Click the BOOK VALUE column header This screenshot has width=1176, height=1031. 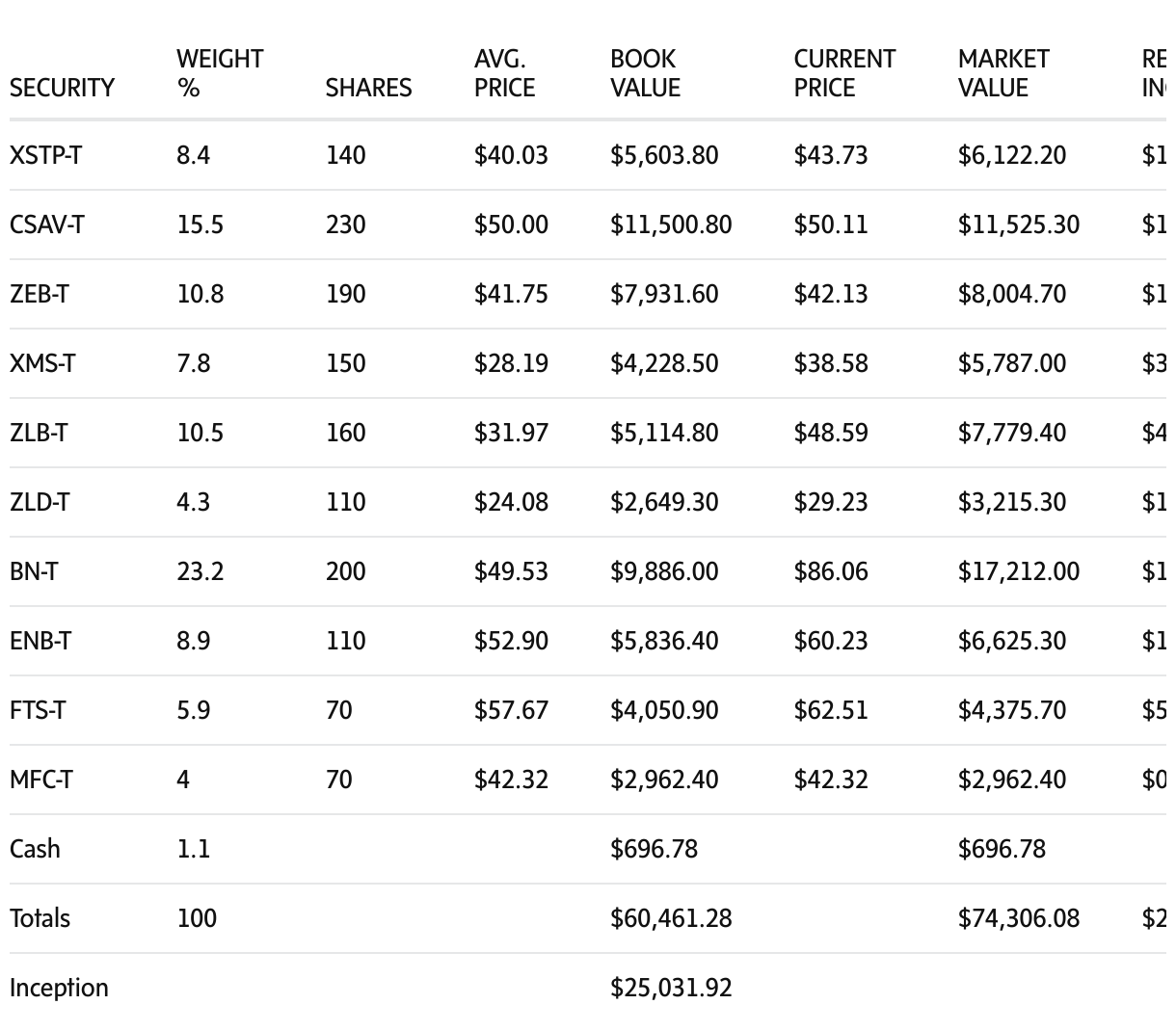tap(645, 73)
